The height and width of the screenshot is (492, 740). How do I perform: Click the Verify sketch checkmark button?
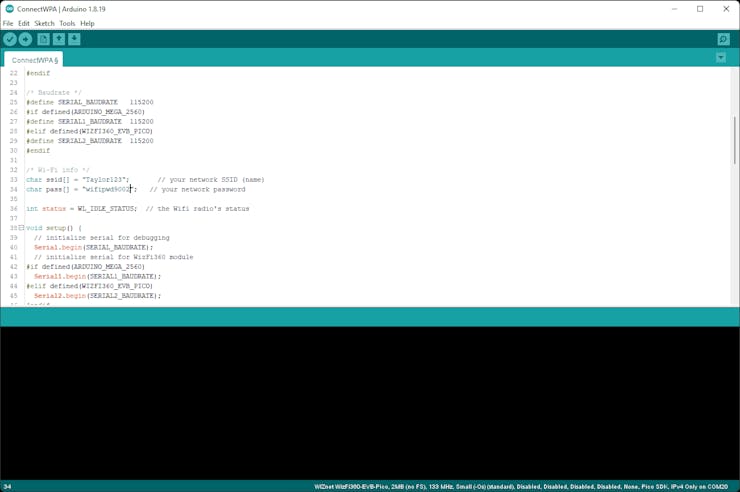(10, 39)
